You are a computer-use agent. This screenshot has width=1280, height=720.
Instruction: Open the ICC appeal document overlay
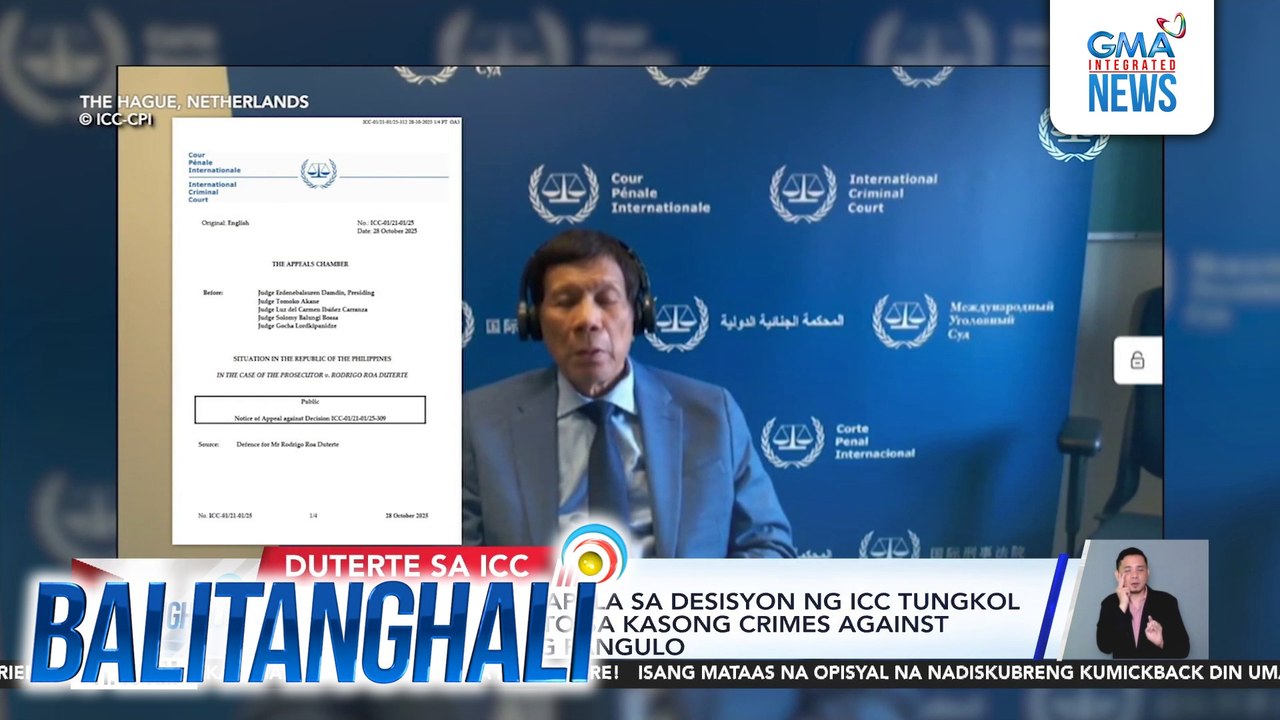pos(317,331)
